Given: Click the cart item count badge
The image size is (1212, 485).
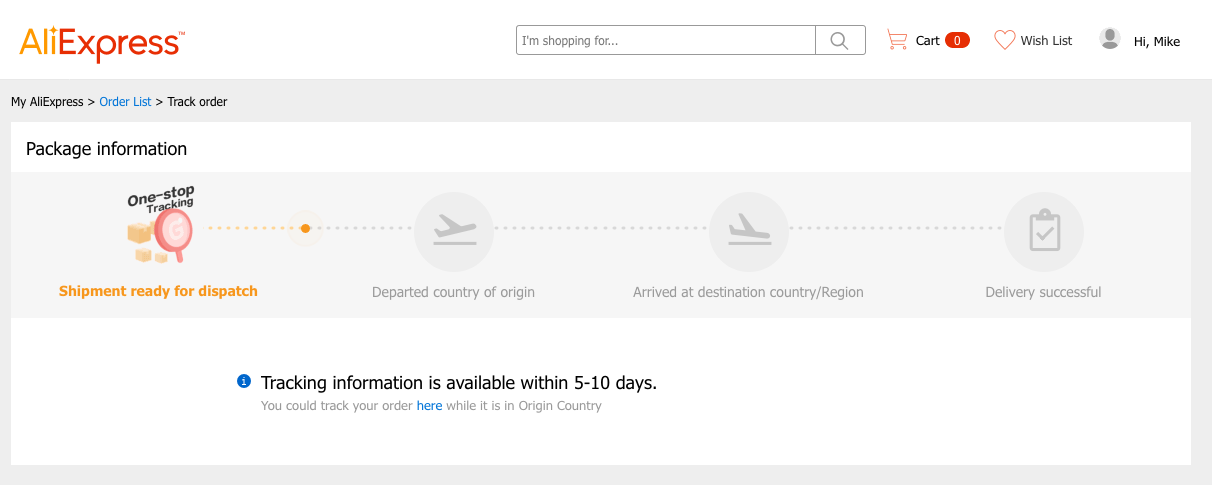Looking at the screenshot, I should [x=957, y=40].
